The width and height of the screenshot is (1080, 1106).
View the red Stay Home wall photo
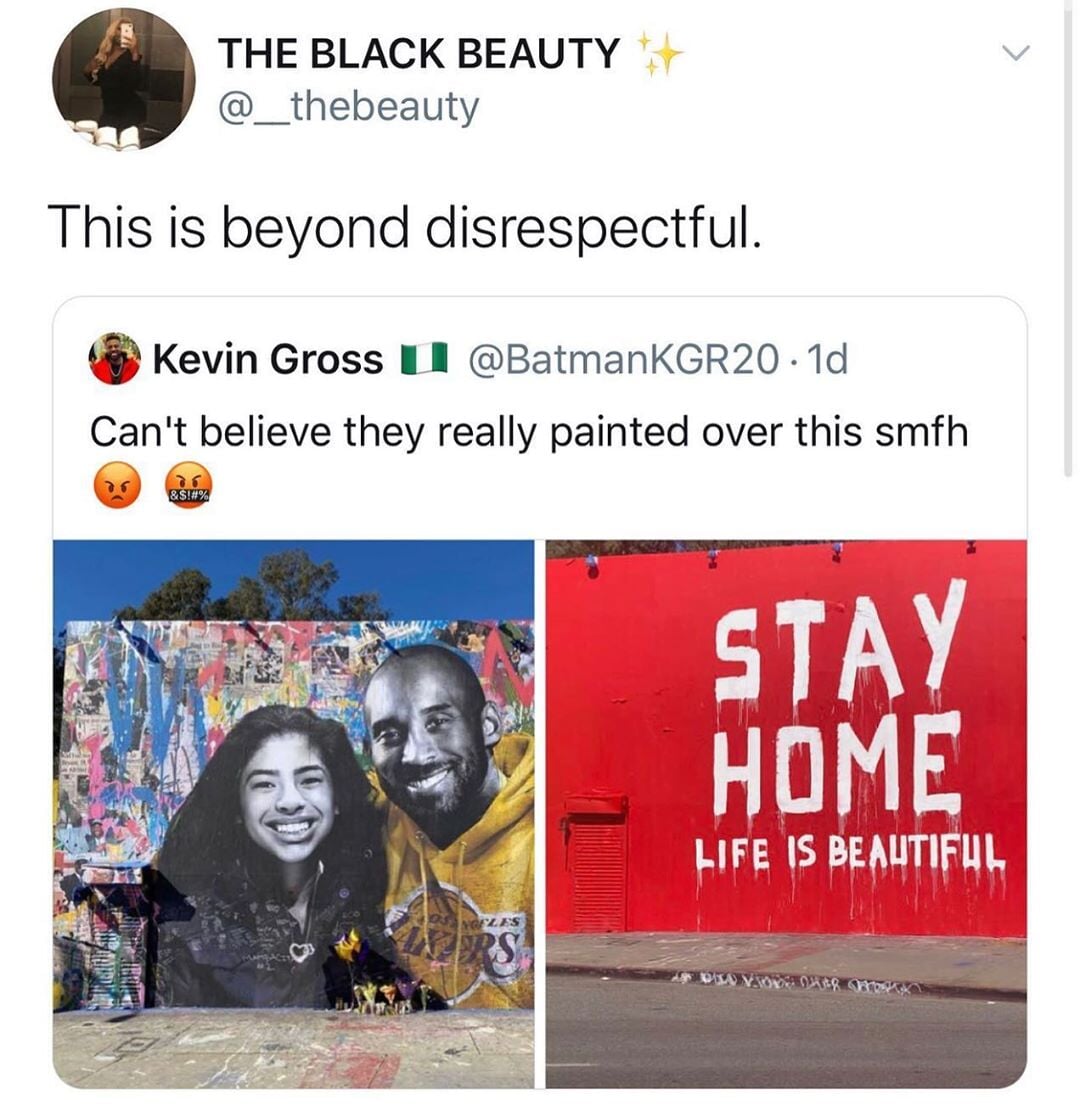point(787,814)
